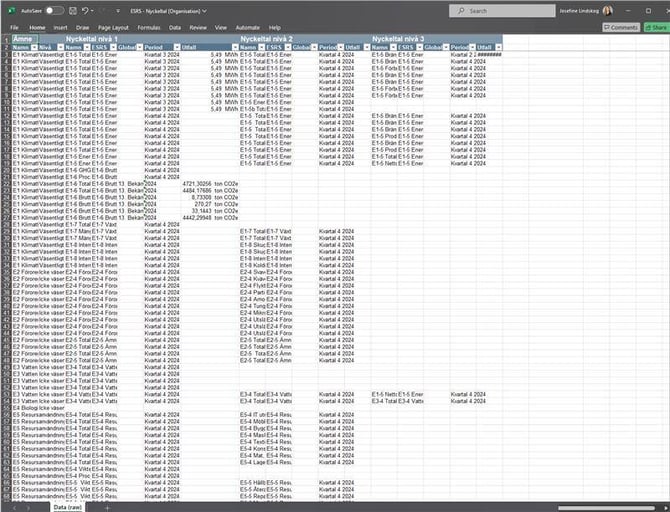Viewport: 670px width, 512px height.
Task: Select the Ämne header cell
Action: 25,39
